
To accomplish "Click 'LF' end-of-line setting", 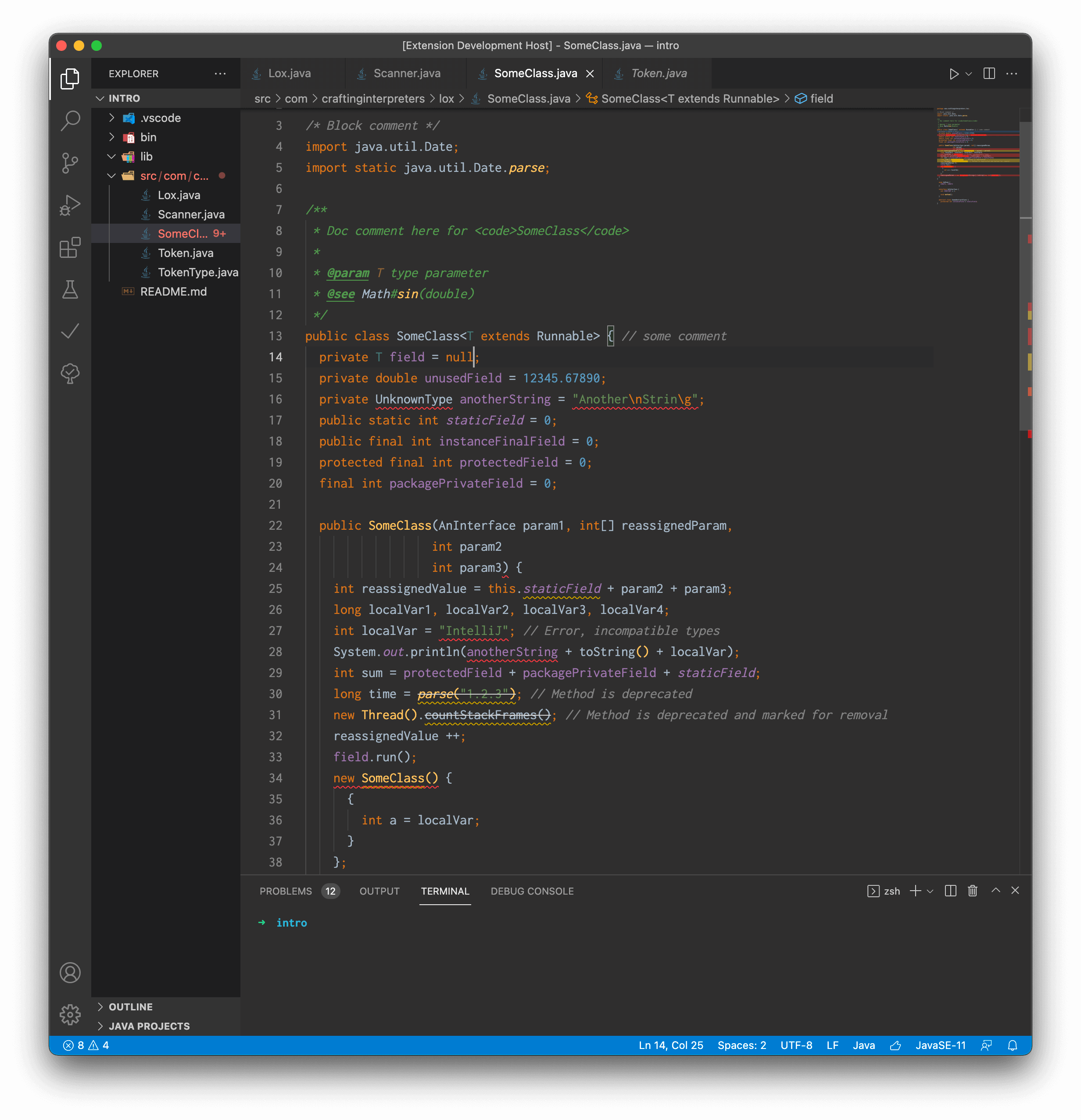I will point(832,1045).
